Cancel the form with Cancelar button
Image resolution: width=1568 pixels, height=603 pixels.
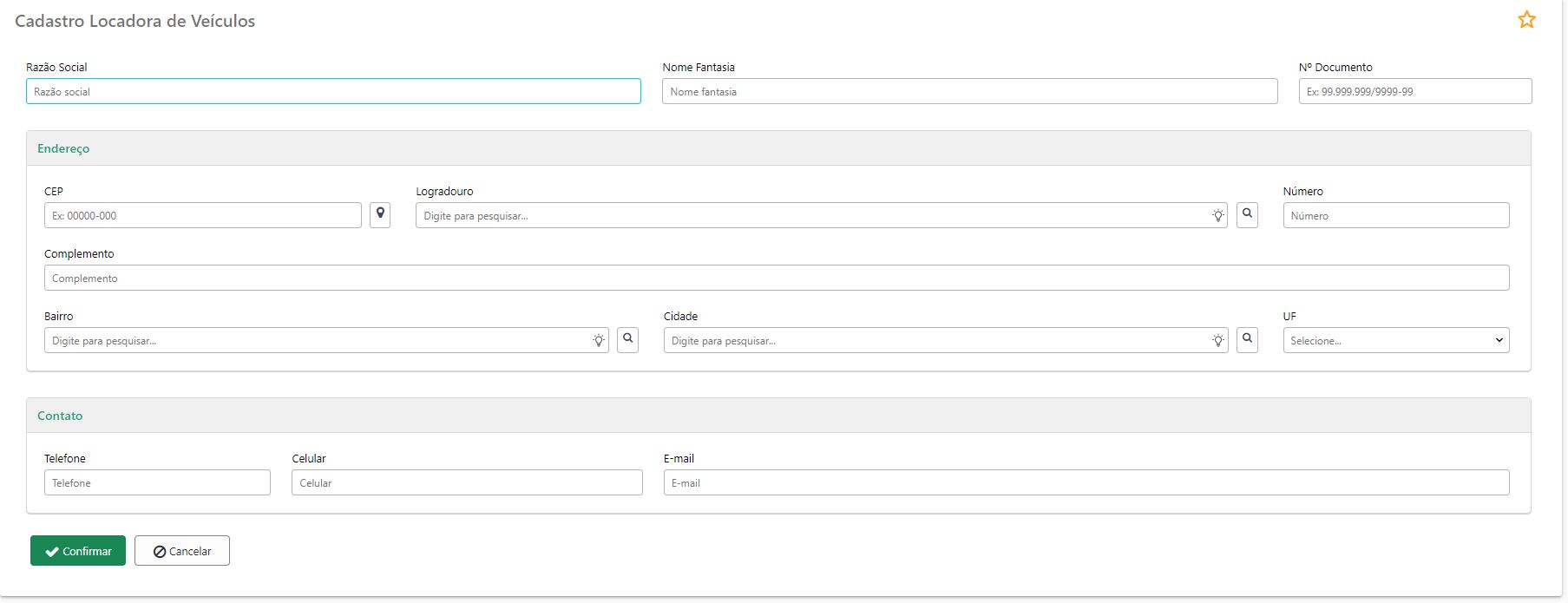pyautogui.click(x=182, y=551)
